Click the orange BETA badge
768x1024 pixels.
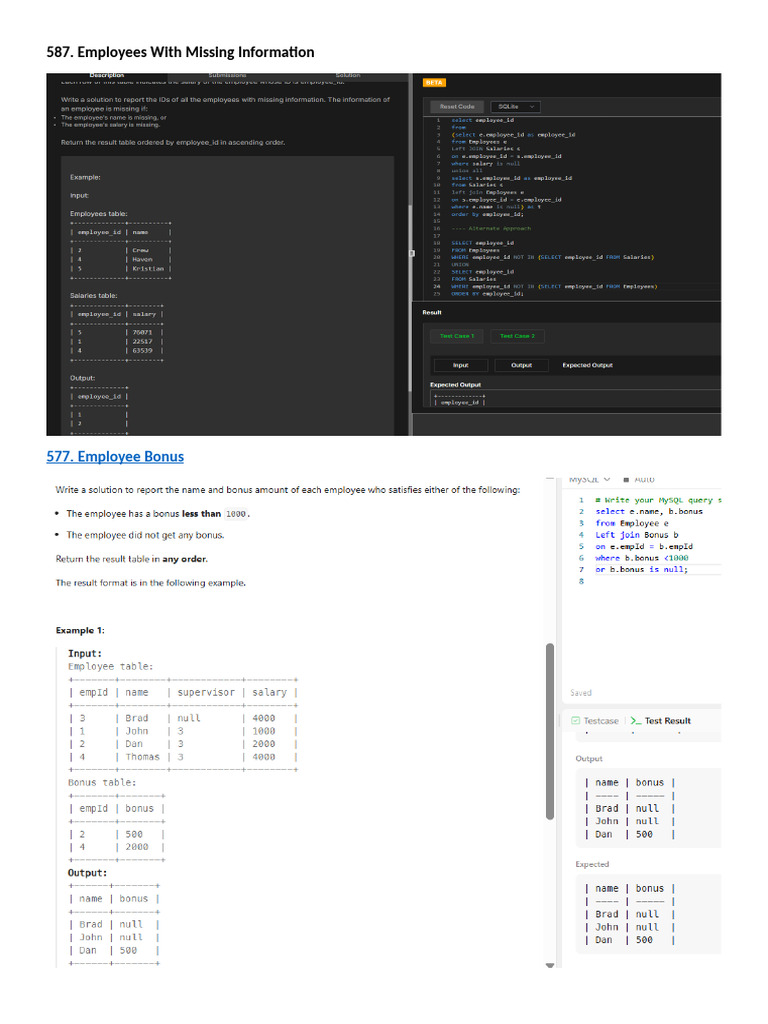tap(434, 83)
